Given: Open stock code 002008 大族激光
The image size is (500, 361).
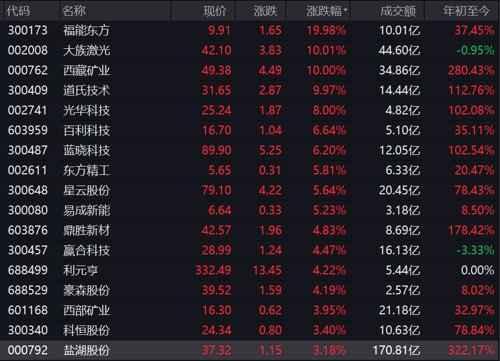Looking at the screenshot, I should pos(250,50).
